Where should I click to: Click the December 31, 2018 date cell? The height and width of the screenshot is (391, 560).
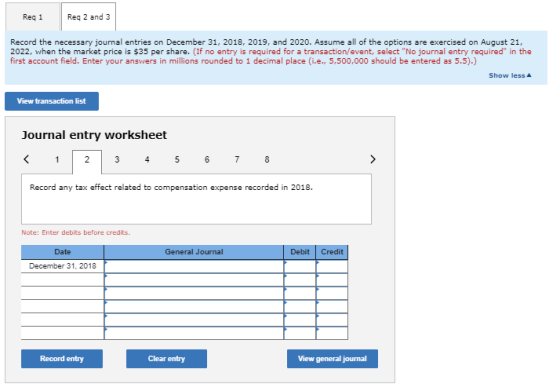tap(62, 266)
